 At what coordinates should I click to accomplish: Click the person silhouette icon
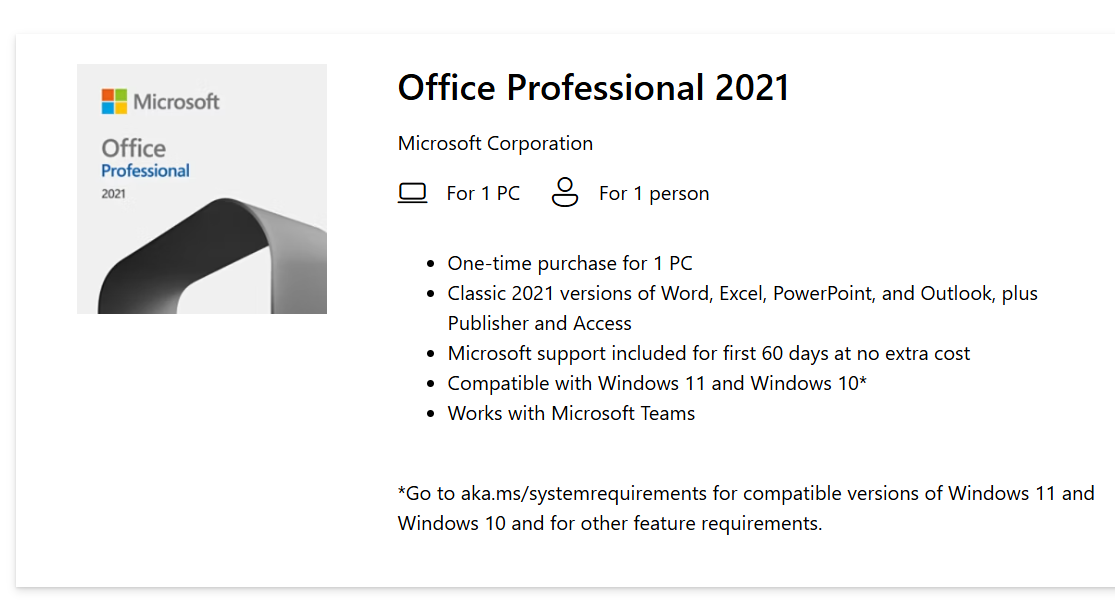[565, 192]
